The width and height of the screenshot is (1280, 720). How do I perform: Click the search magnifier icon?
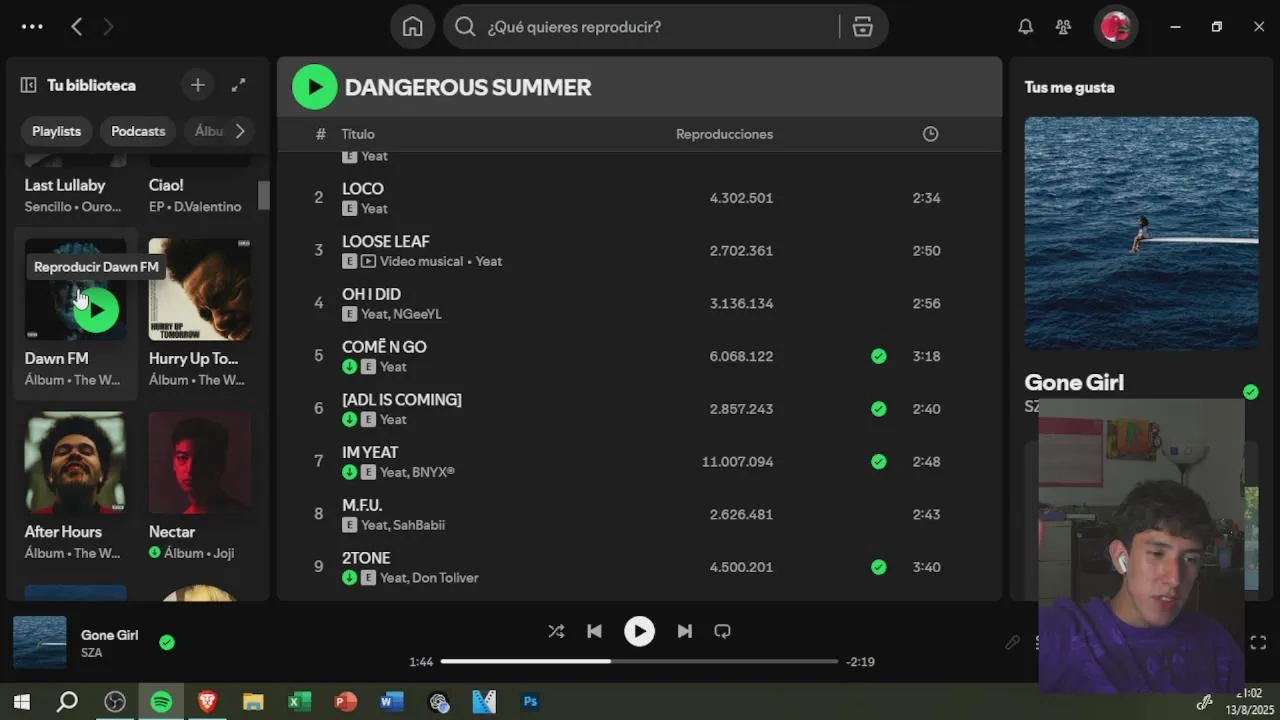[x=465, y=27]
